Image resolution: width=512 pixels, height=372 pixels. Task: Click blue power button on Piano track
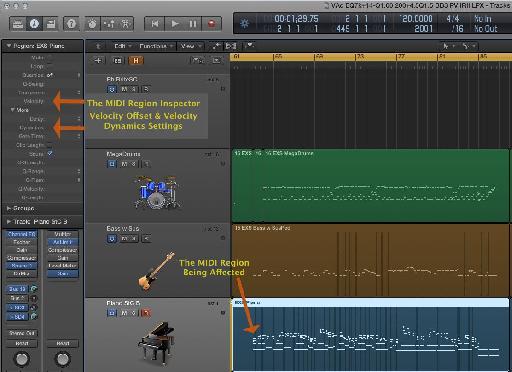112,313
